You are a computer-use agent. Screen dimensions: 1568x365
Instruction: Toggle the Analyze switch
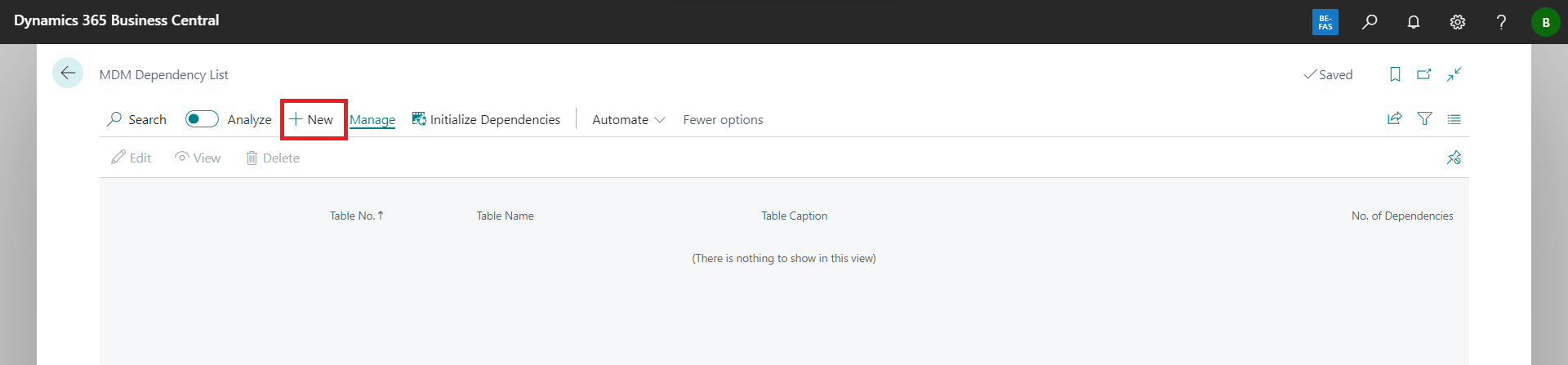pyautogui.click(x=202, y=119)
